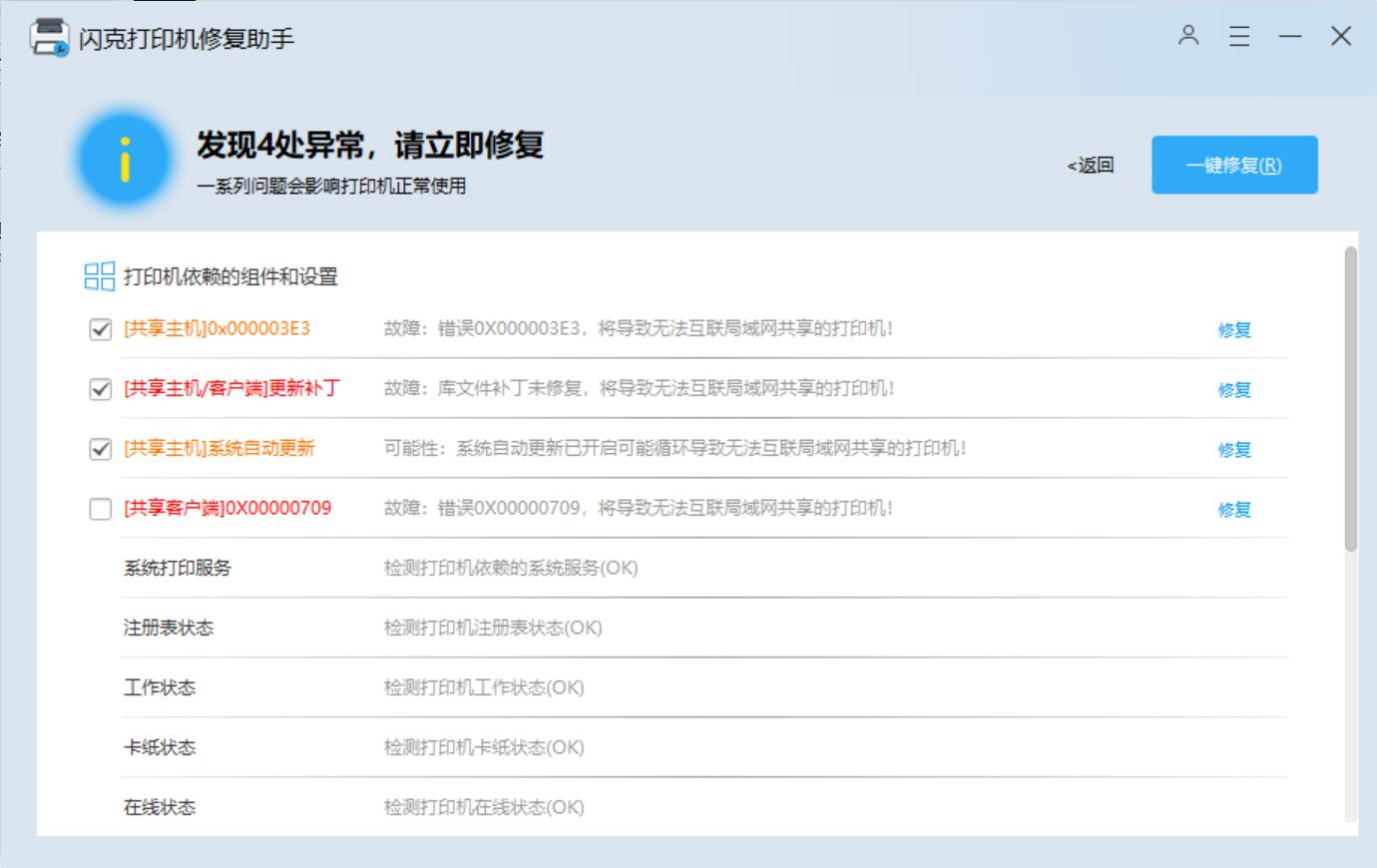Minimize the repair assistant window
The width and height of the screenshot is (1377, 868).
point(1290,37)
